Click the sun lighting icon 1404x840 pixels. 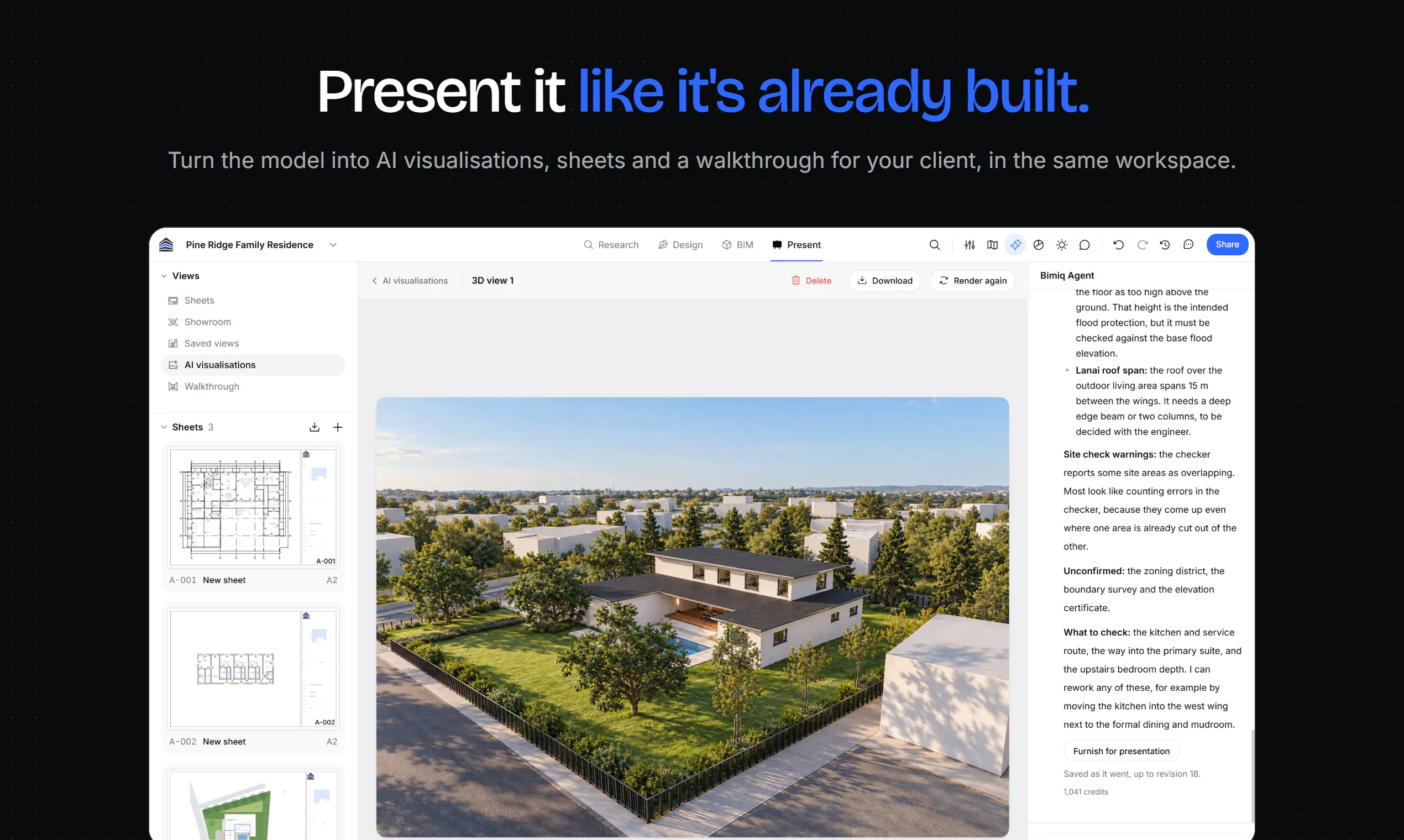[1061, 244]
